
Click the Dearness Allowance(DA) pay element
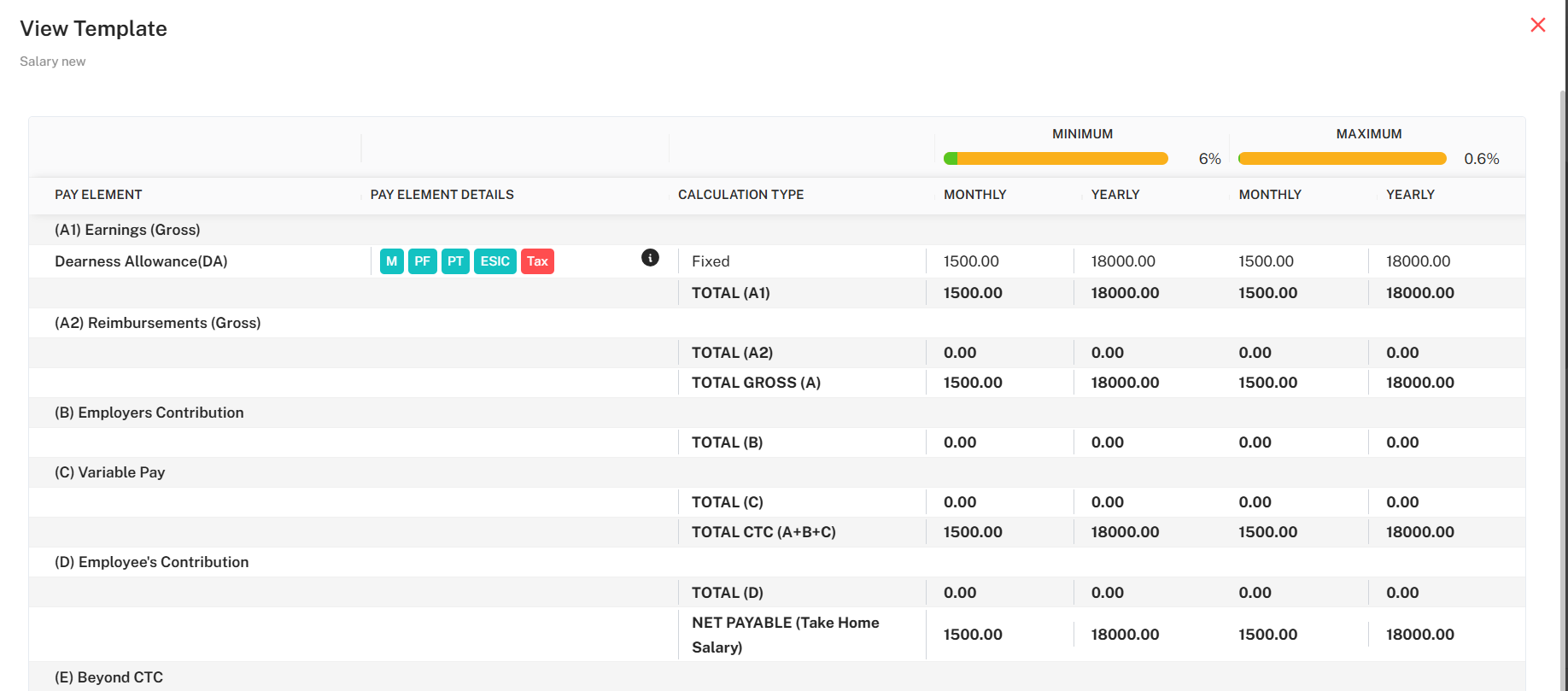[141, 261]
